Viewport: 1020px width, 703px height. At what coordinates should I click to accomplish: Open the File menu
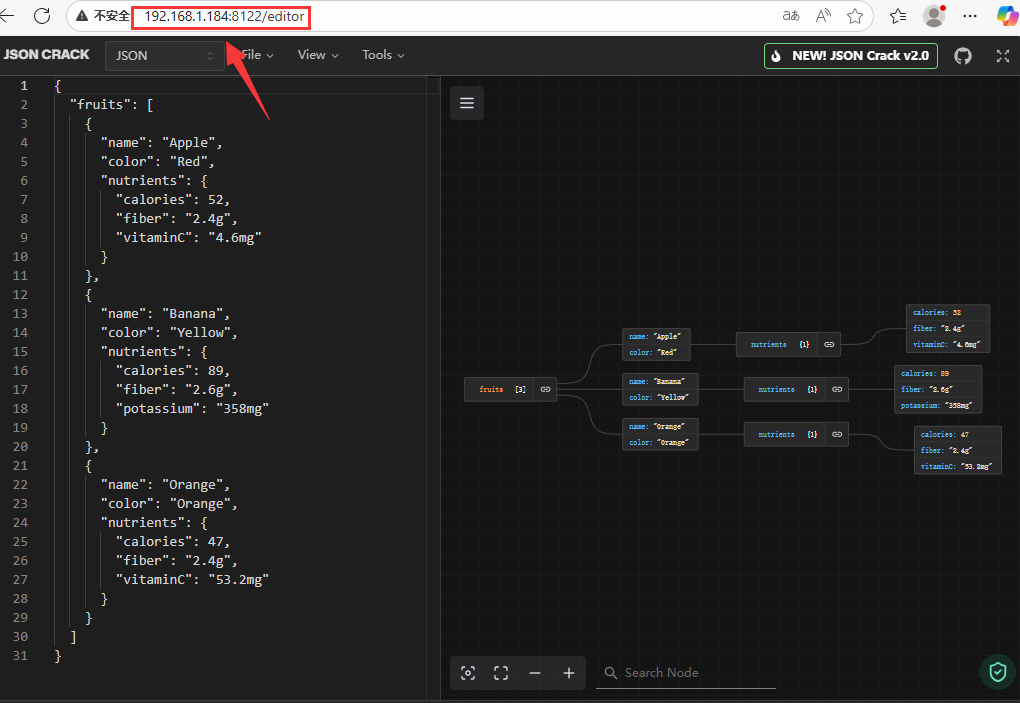pos(258,55)
